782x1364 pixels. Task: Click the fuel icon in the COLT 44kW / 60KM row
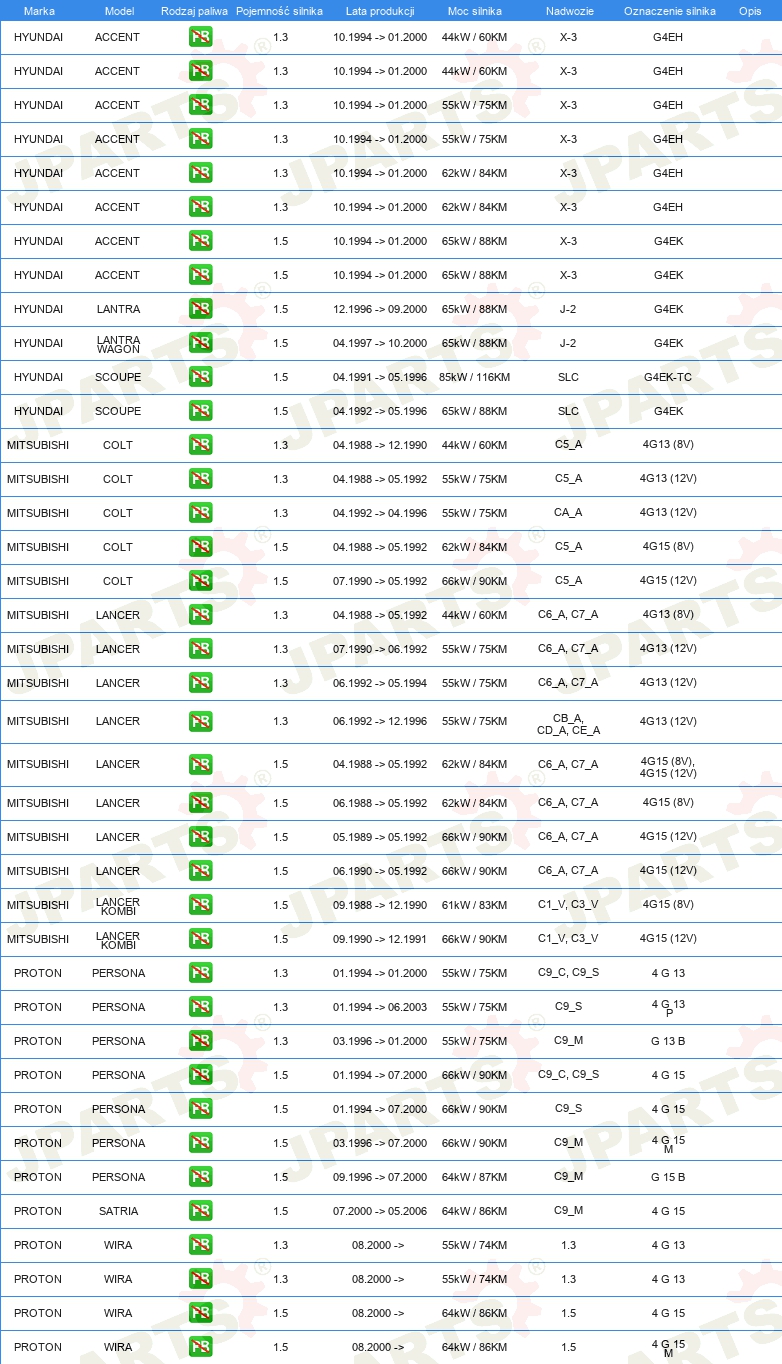coord(200,445)
